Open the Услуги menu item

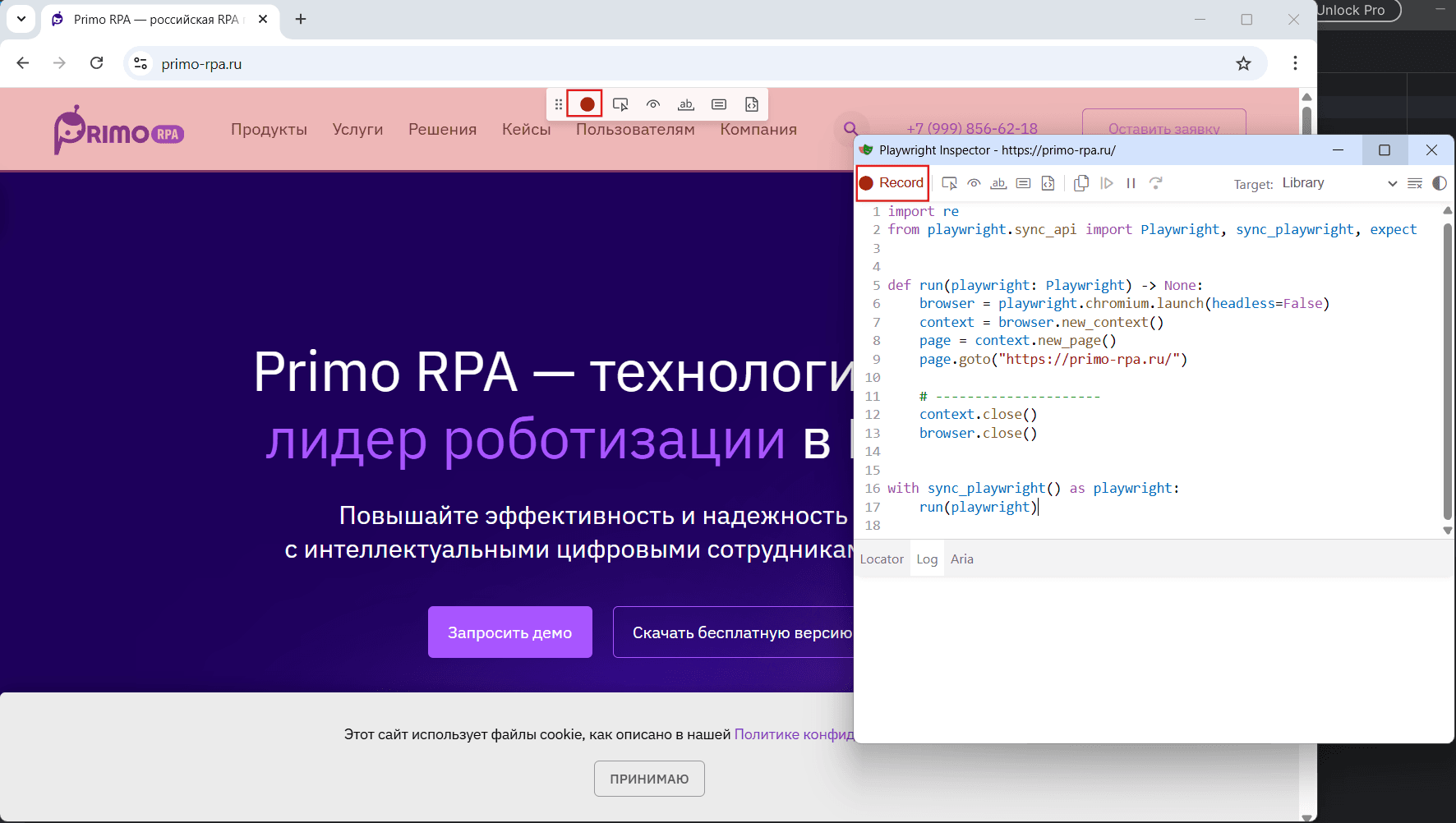pos(357,130)
